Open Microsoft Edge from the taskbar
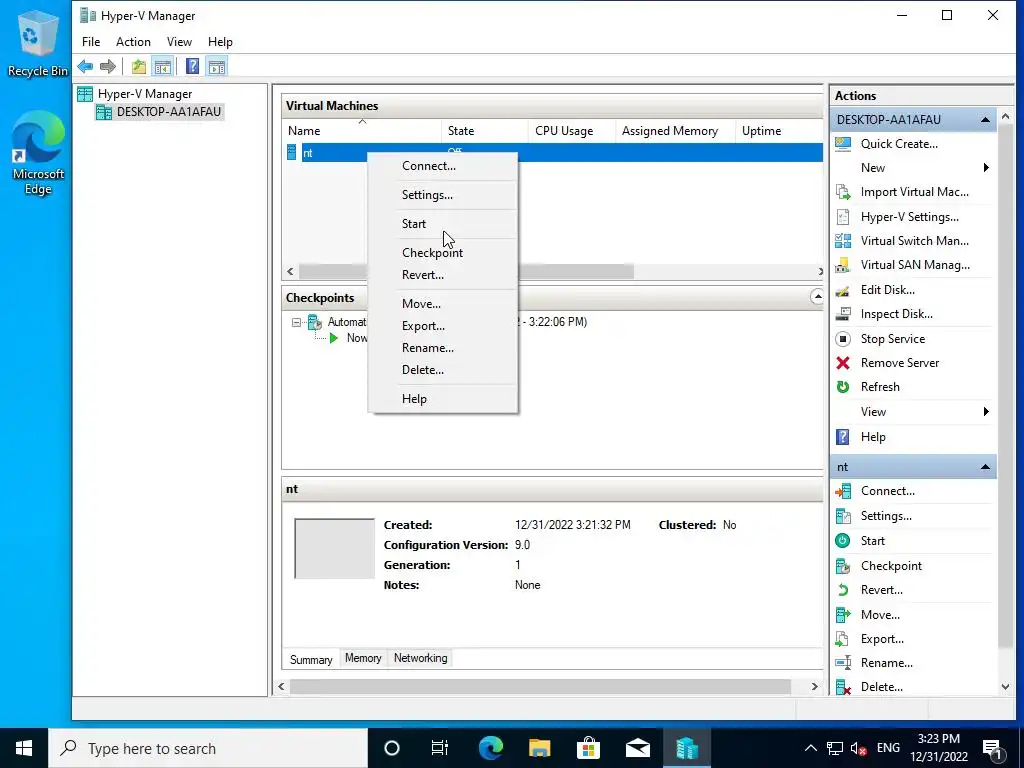 (x=491, y=748)
